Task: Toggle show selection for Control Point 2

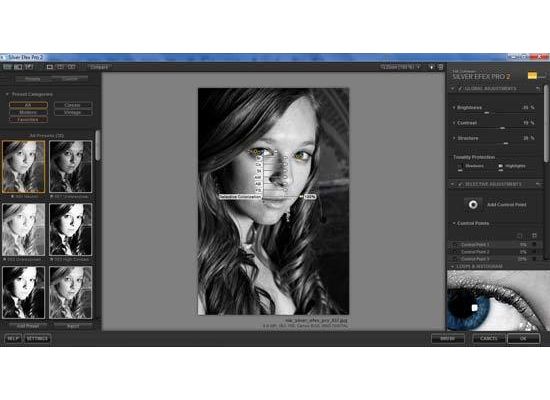Action: click(535, 252)
